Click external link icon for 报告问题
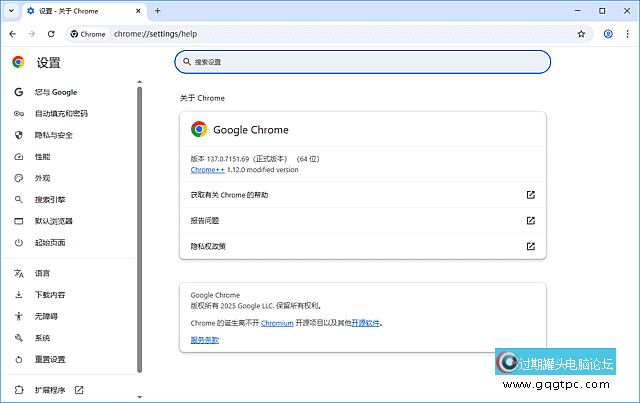 point(531,220)
